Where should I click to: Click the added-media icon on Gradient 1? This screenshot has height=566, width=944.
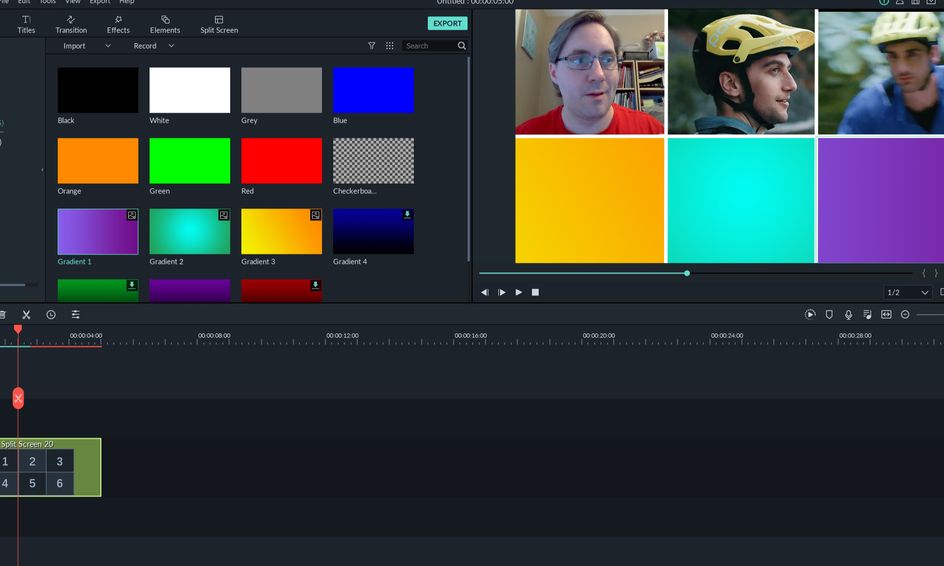pos(132,215)
